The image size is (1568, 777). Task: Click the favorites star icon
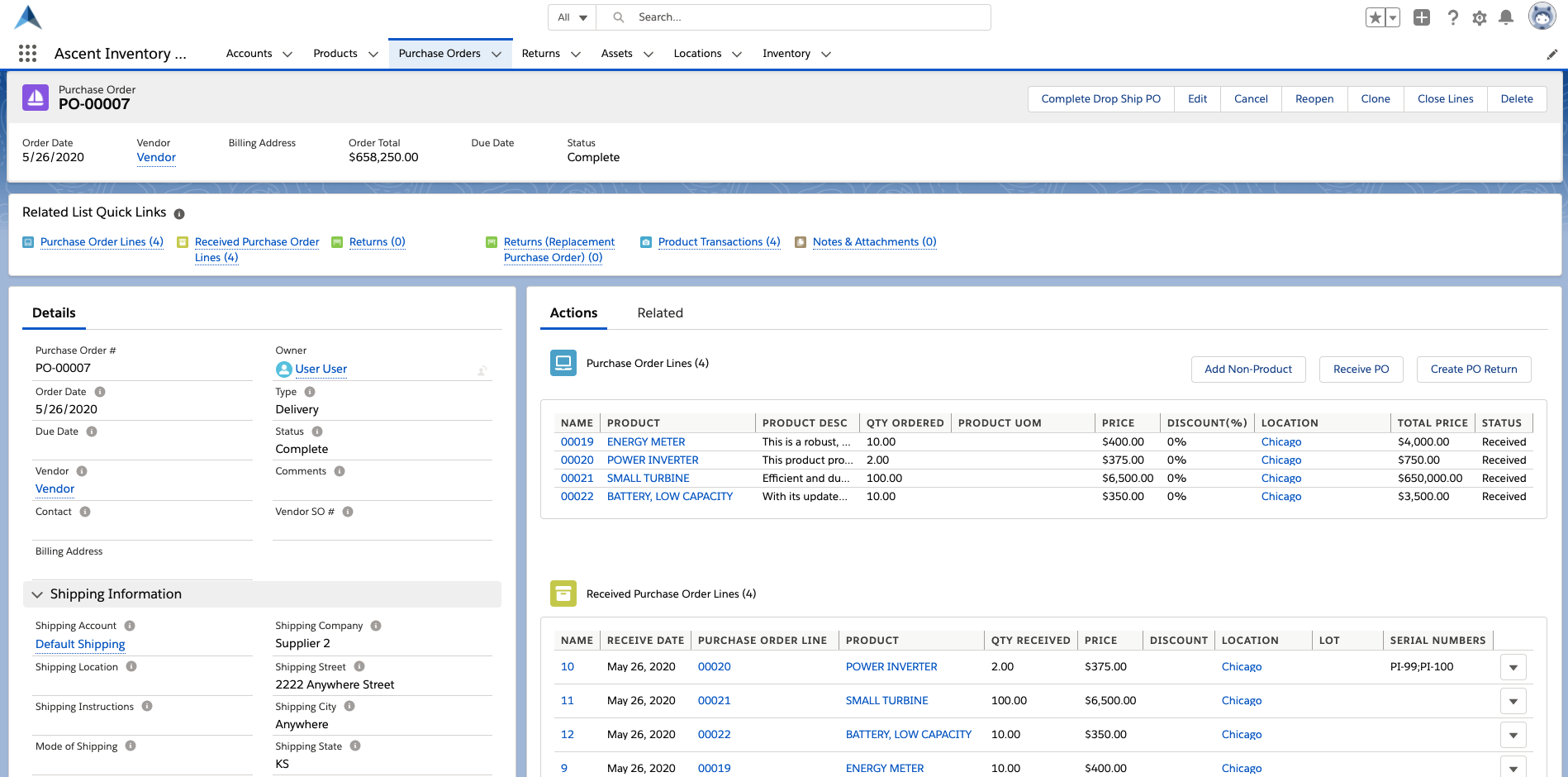coord(1375,17)
